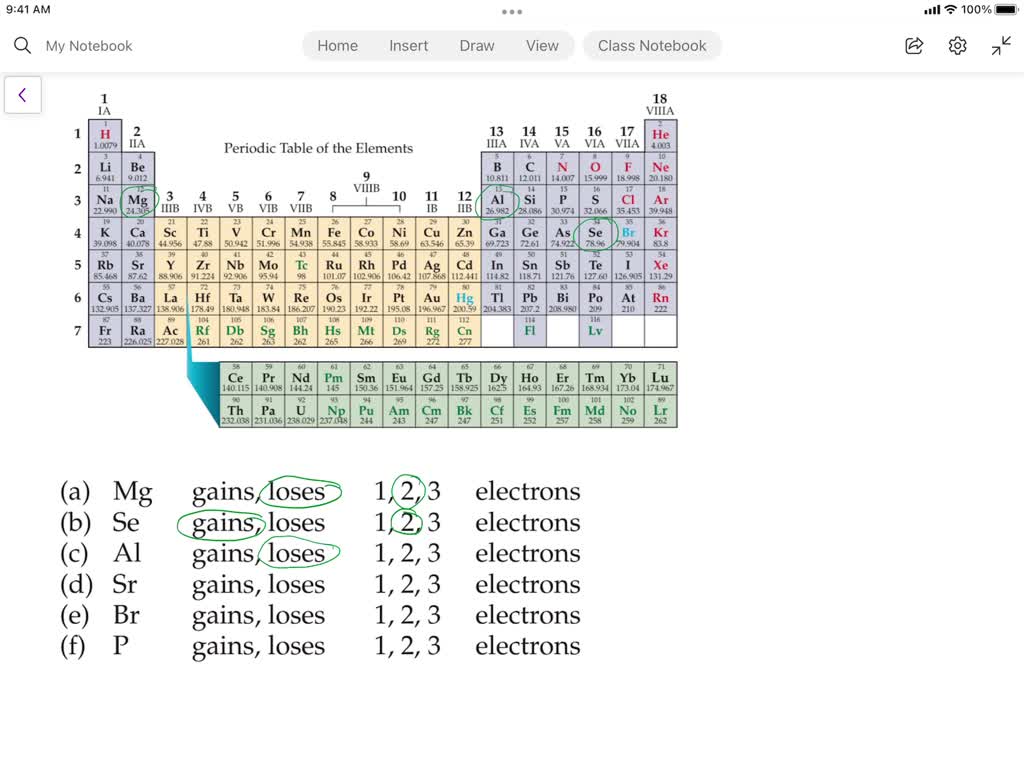Switch to the Draw tab
The width and height of the screenshot is (1024, 768).
(x=477, y=45)
